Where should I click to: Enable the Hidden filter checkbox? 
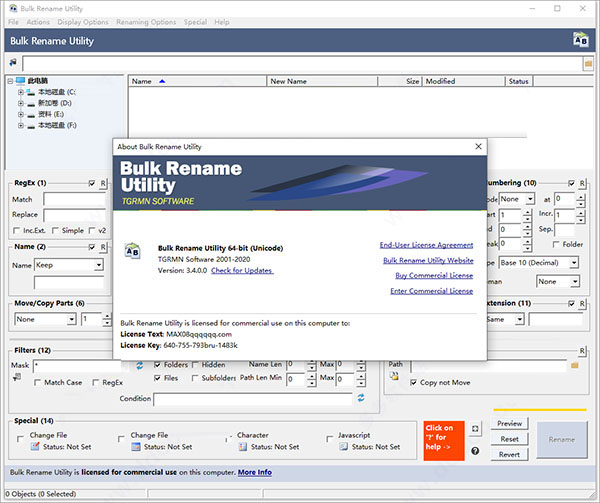[x=194, y=365]
